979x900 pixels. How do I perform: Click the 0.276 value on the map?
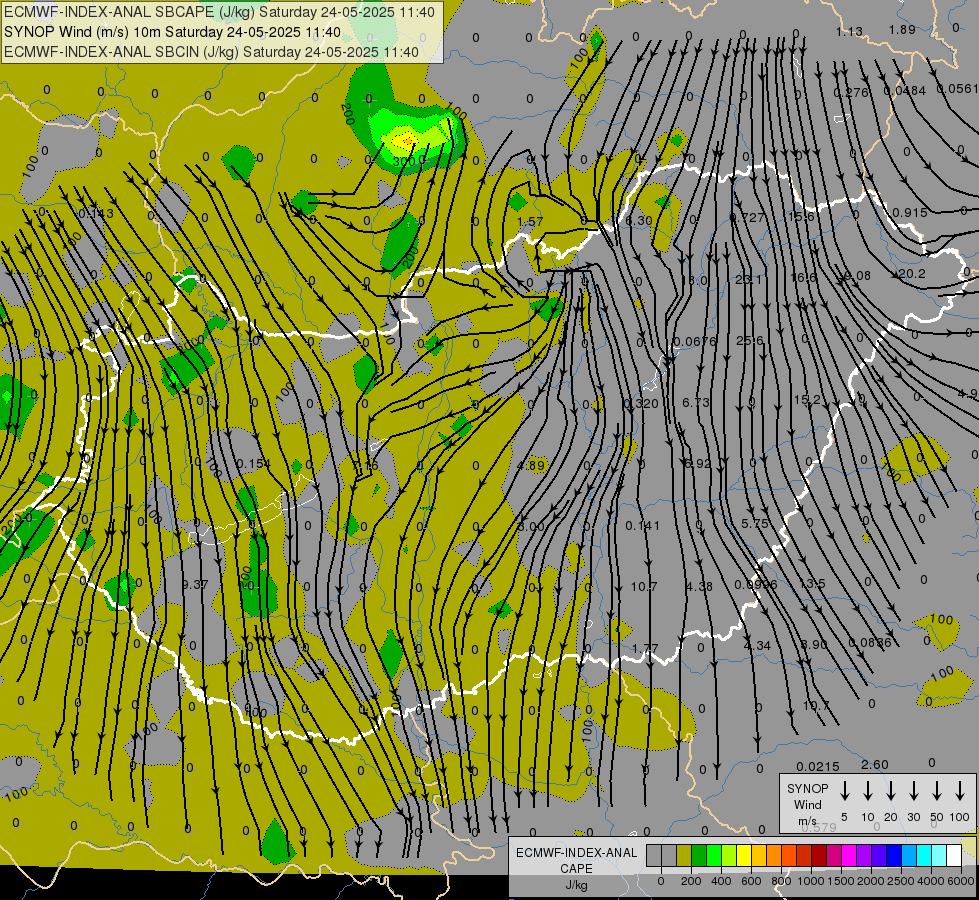[851, 92]
